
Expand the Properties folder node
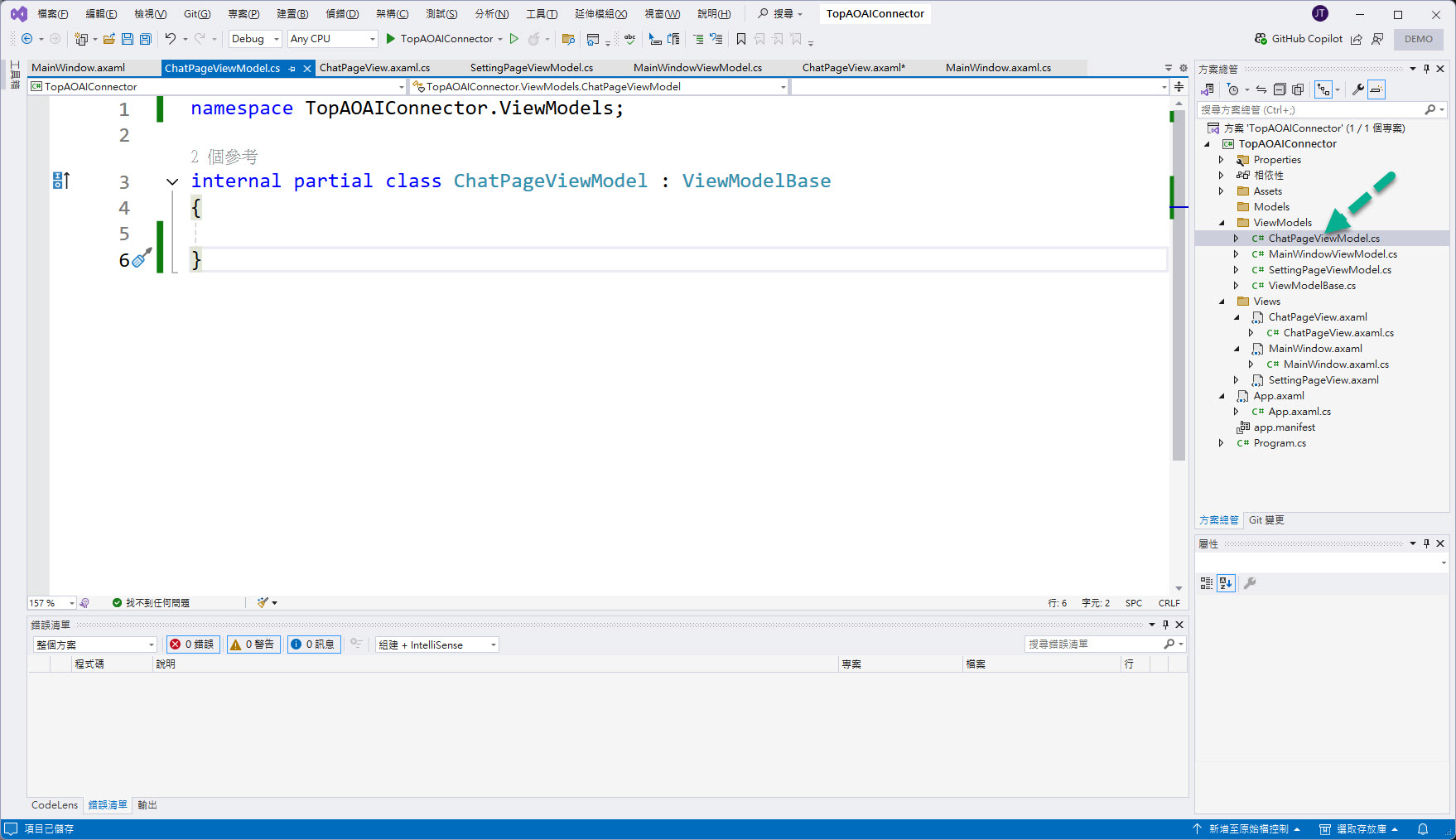[1221, 160]
